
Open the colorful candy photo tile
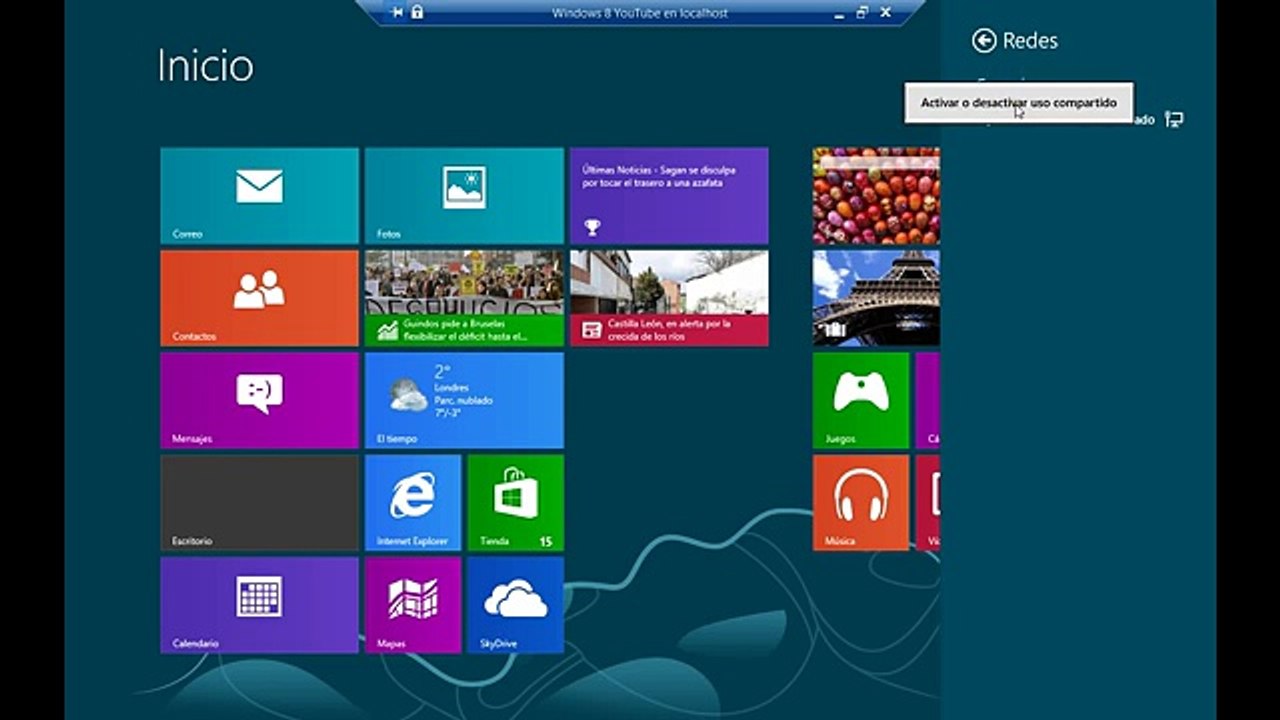[876, 196]
